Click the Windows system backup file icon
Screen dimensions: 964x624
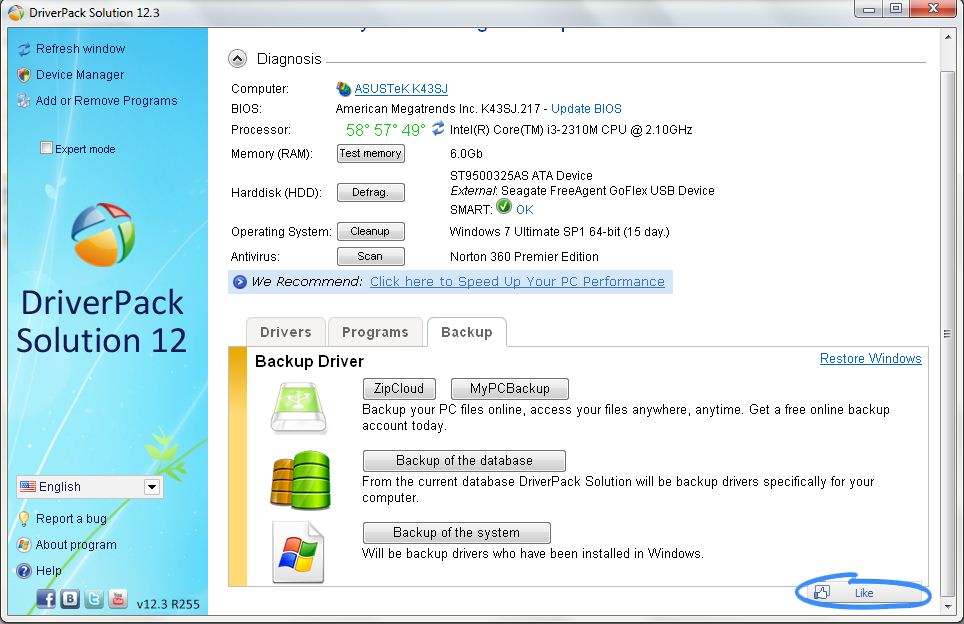298,552
